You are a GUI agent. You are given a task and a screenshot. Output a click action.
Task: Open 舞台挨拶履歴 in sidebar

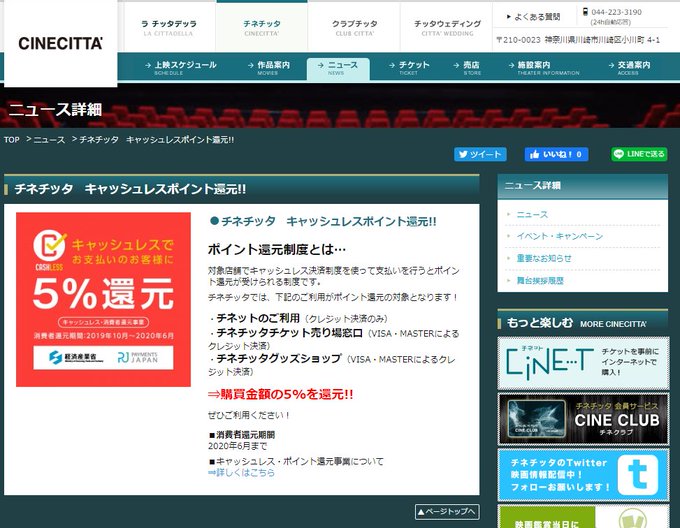point(540,280)
